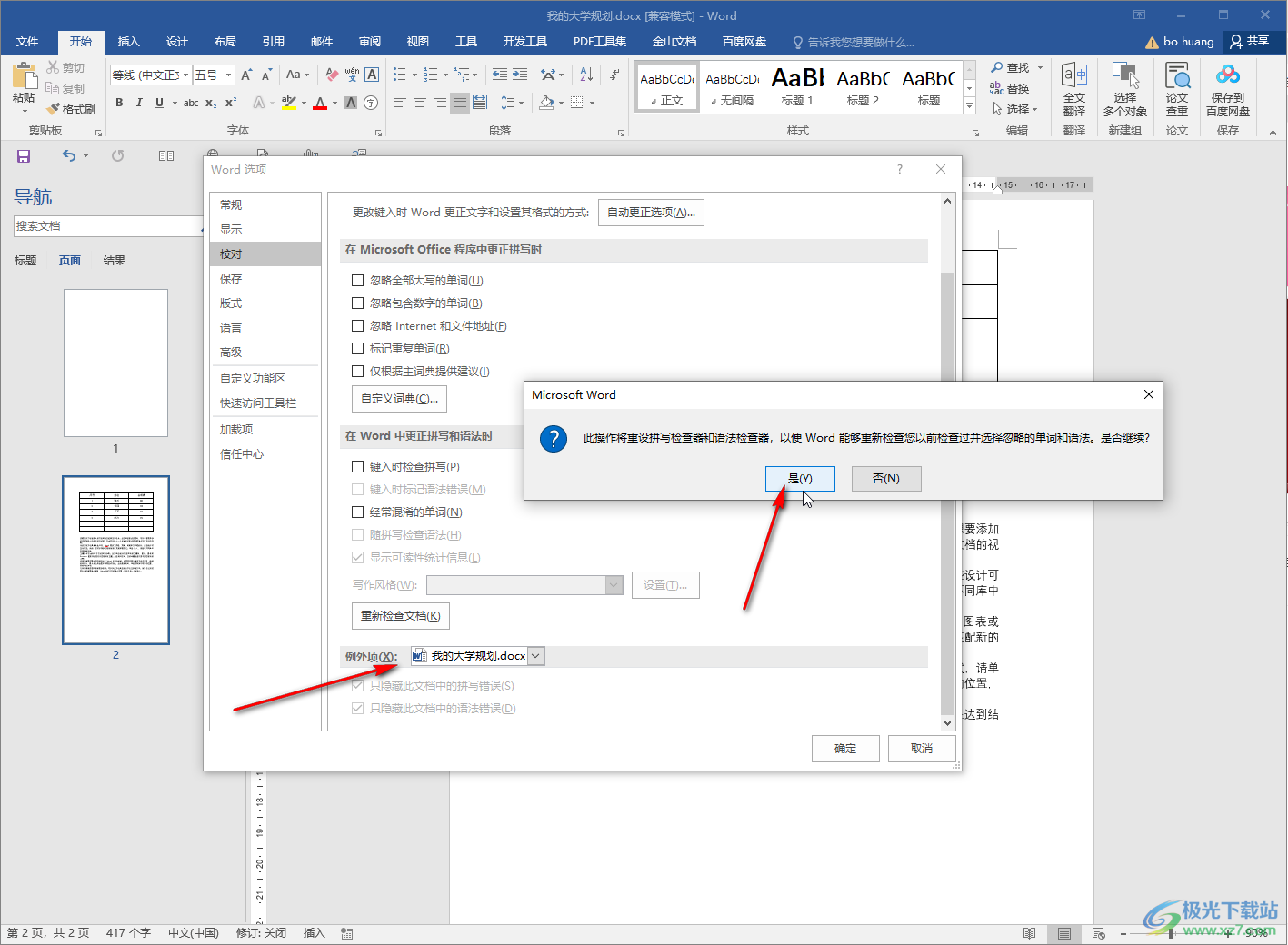Switch to the 审阅 Review tab
The image size is (1288, 945).
click(370, 42)
